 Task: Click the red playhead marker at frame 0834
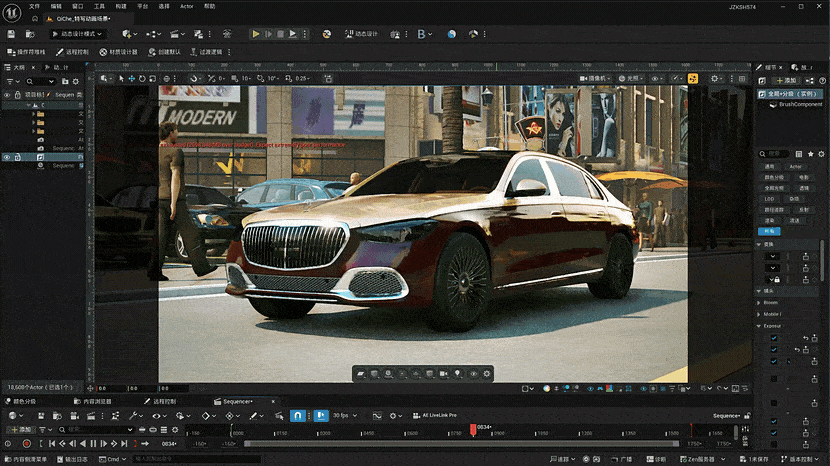(x=473, y=429)
